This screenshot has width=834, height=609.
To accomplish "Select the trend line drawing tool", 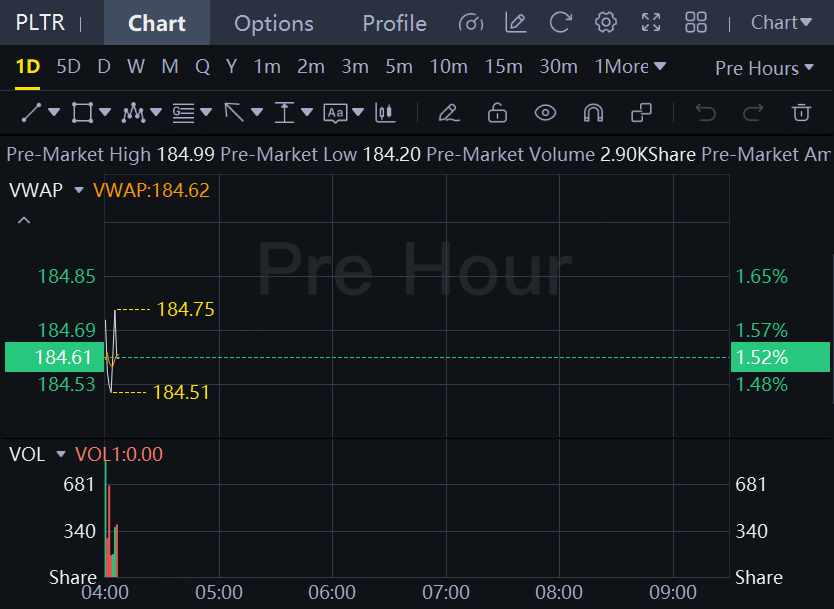I will point(32,113).
